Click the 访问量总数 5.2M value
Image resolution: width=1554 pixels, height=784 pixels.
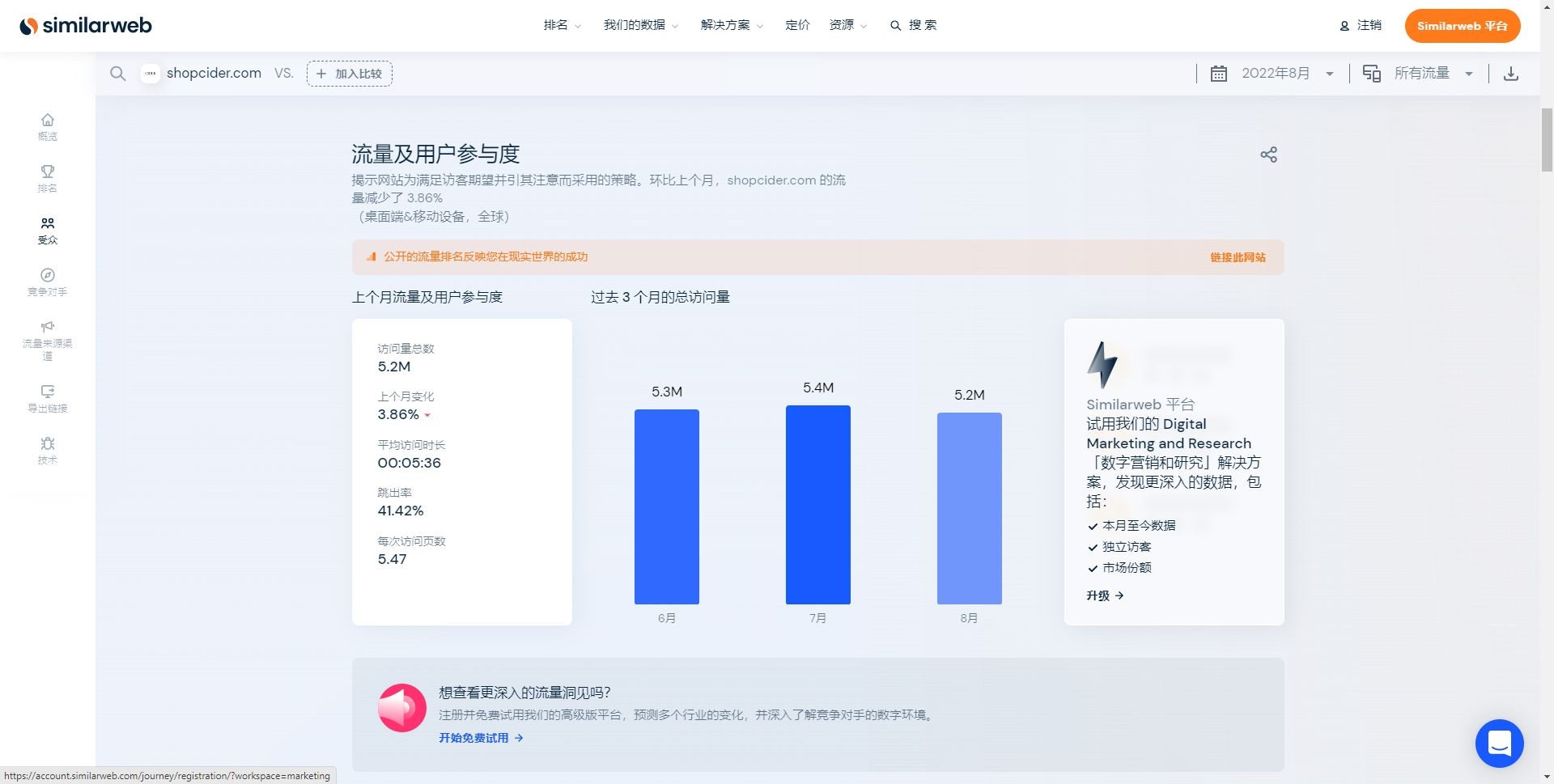tap(394, 367)
